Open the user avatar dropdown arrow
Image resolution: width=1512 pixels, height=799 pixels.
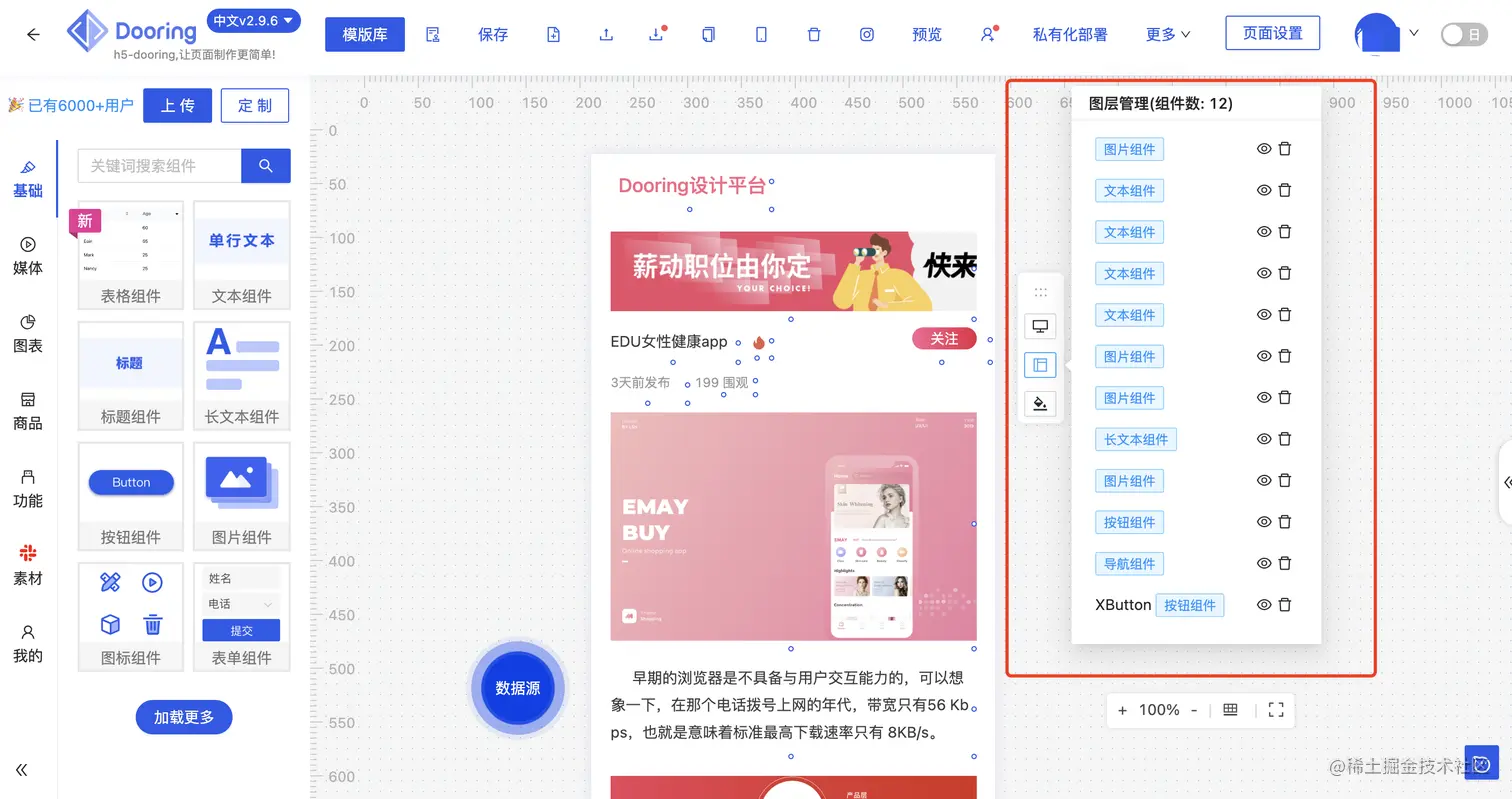click(x=1414, y=33)
